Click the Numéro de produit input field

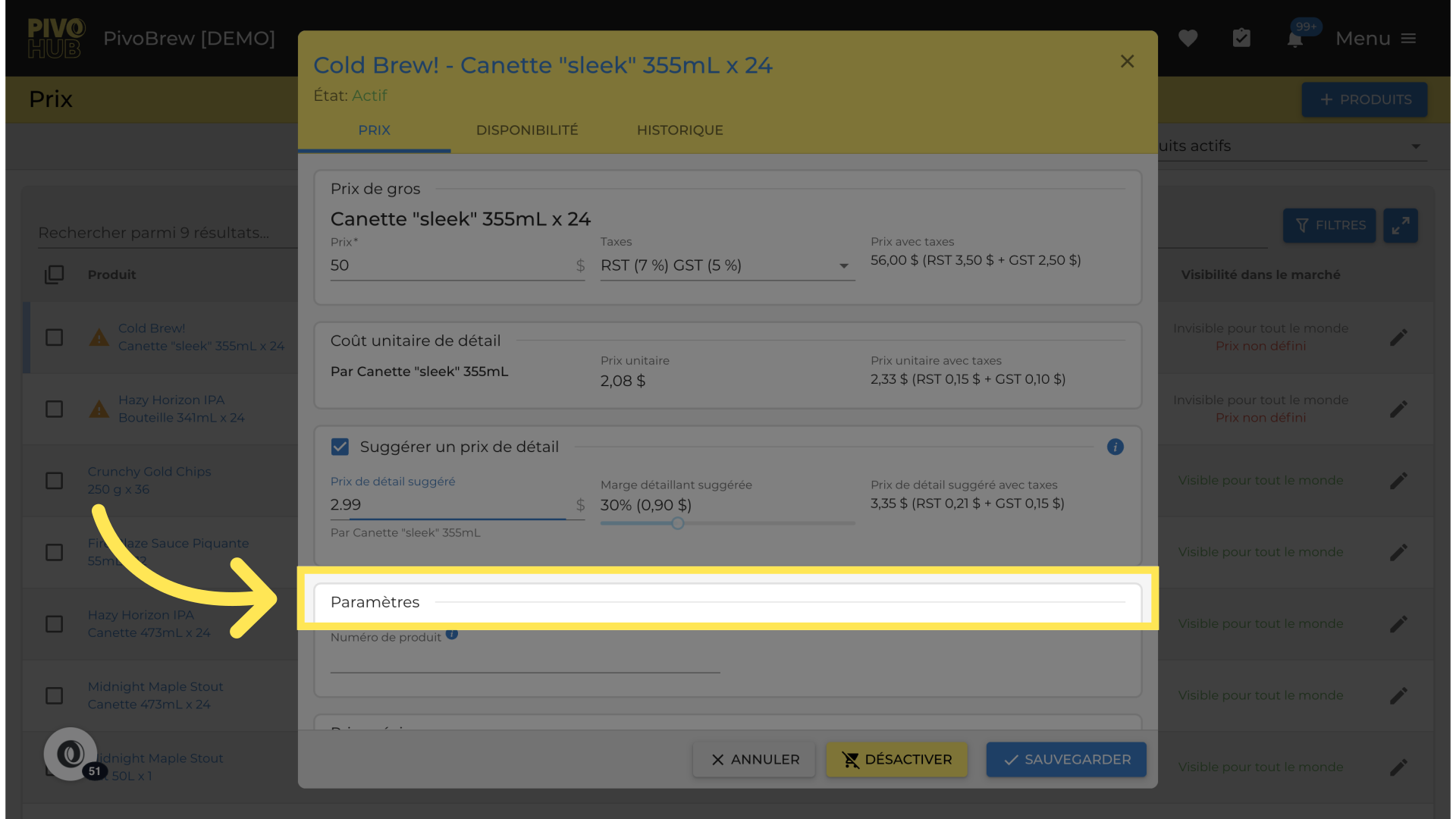[x=524, y=661]
